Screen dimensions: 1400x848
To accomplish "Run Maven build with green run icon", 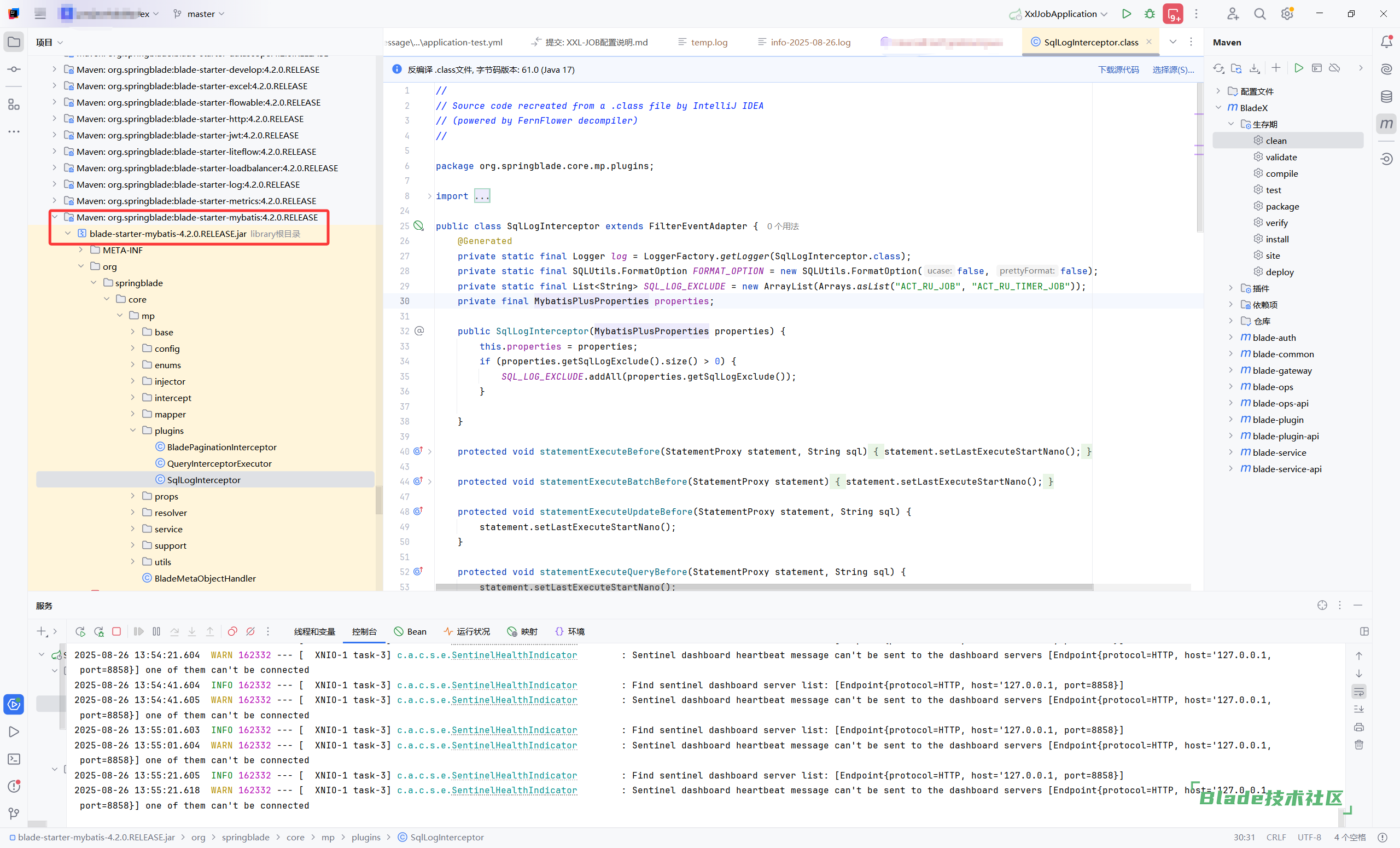I will click(x=1299, y=68).
